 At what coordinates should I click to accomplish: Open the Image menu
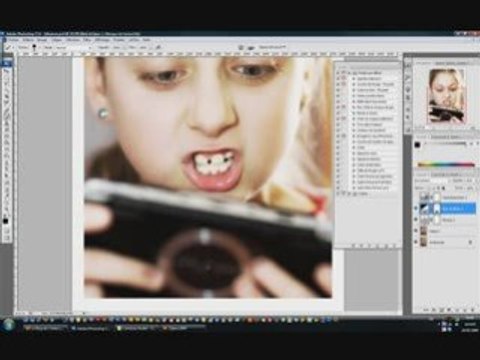(42, 40)
